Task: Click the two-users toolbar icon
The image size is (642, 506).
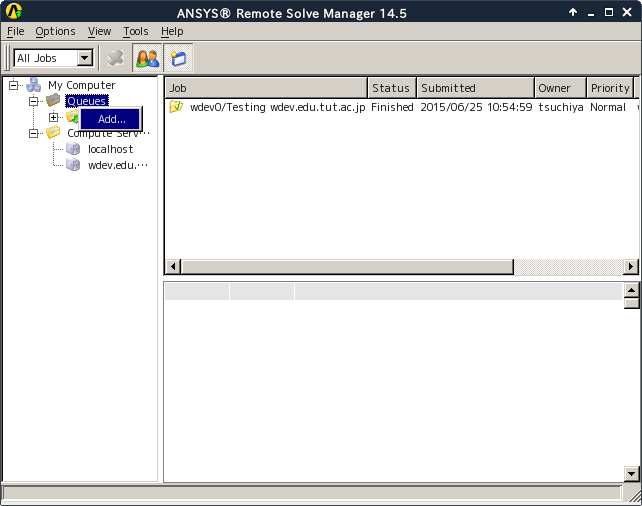Action: point(147,58)
